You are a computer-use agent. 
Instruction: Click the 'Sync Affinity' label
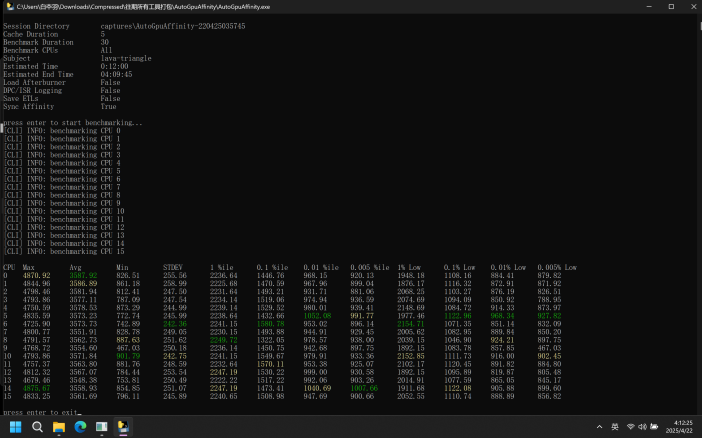point(29,107)
